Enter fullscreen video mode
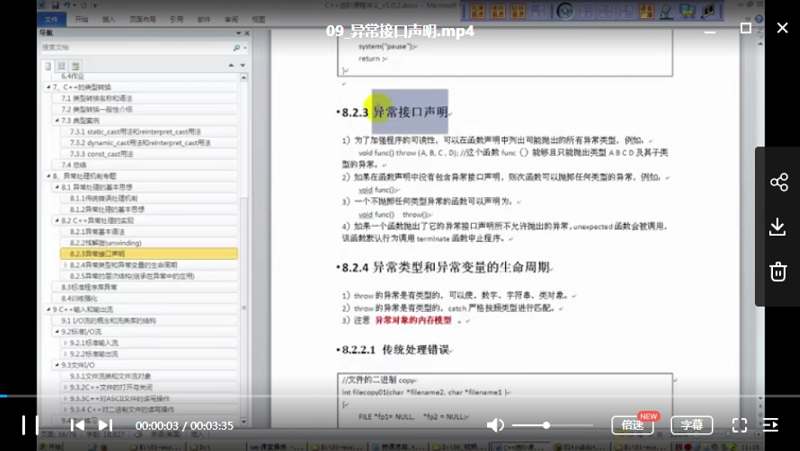This screenshot has height=451, width=800. click(740, 425)
